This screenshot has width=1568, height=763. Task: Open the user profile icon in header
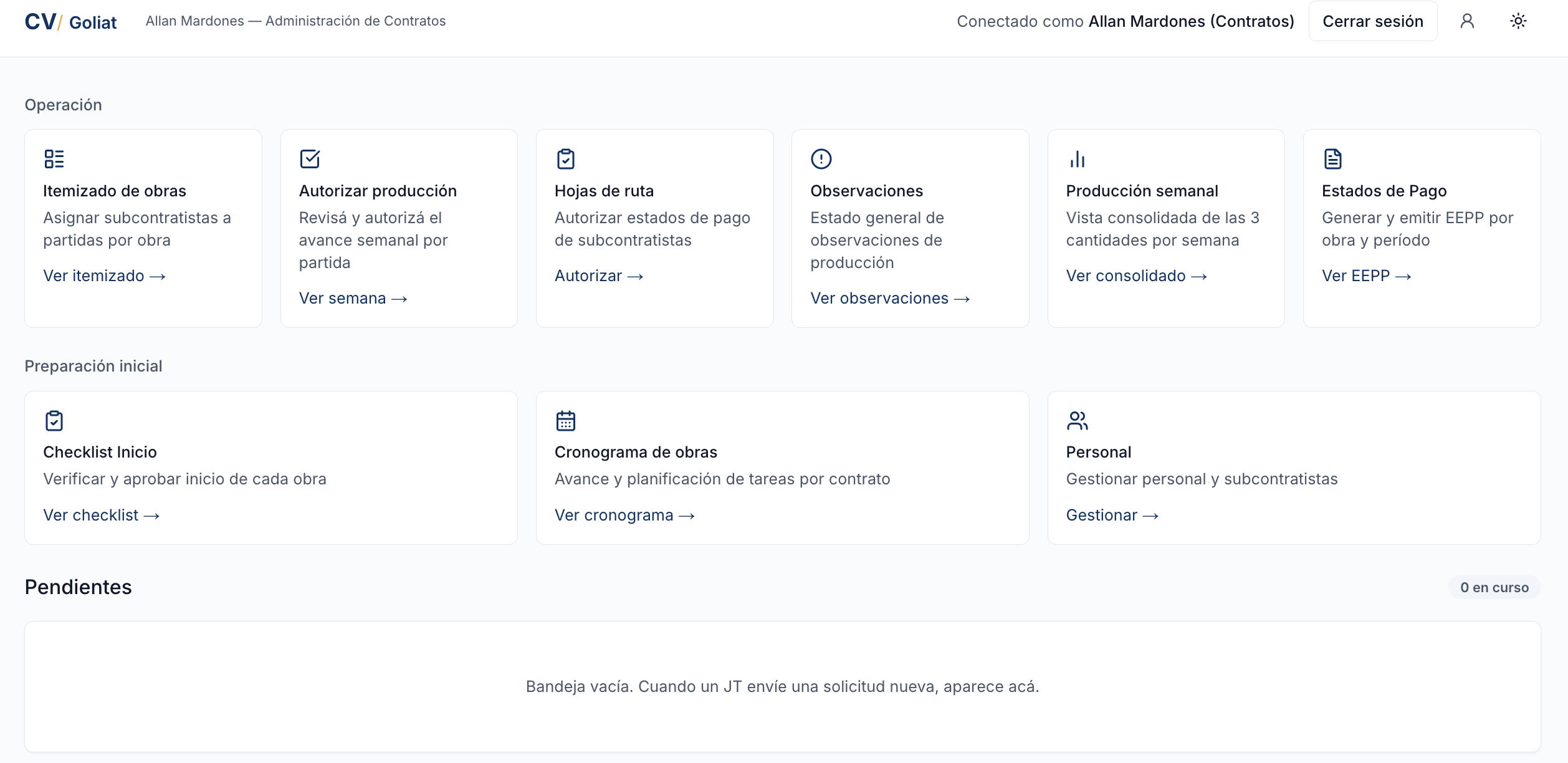(1467, 21)
